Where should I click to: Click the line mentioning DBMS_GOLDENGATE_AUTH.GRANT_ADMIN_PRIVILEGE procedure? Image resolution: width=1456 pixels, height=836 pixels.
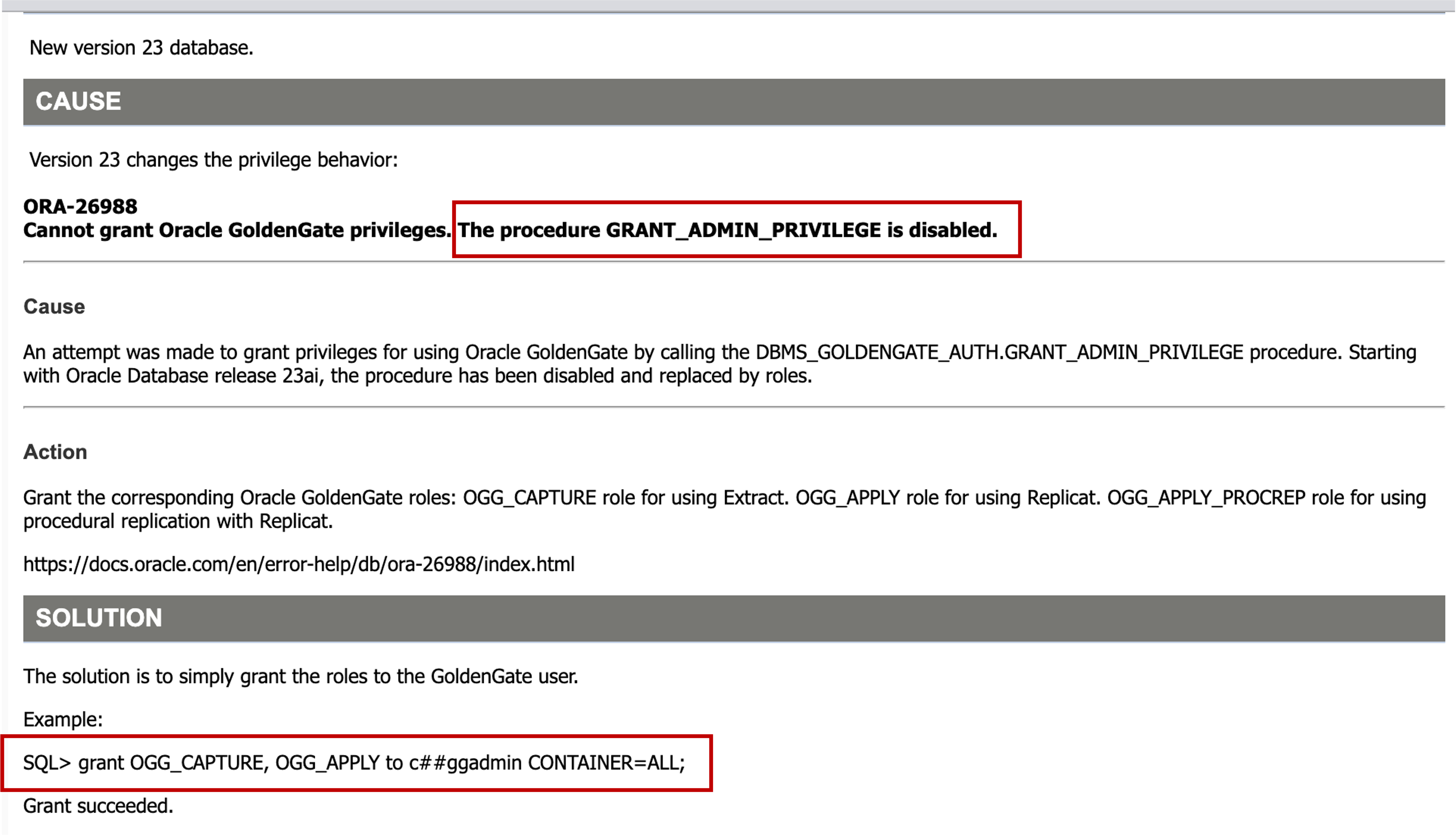[720, 352]
